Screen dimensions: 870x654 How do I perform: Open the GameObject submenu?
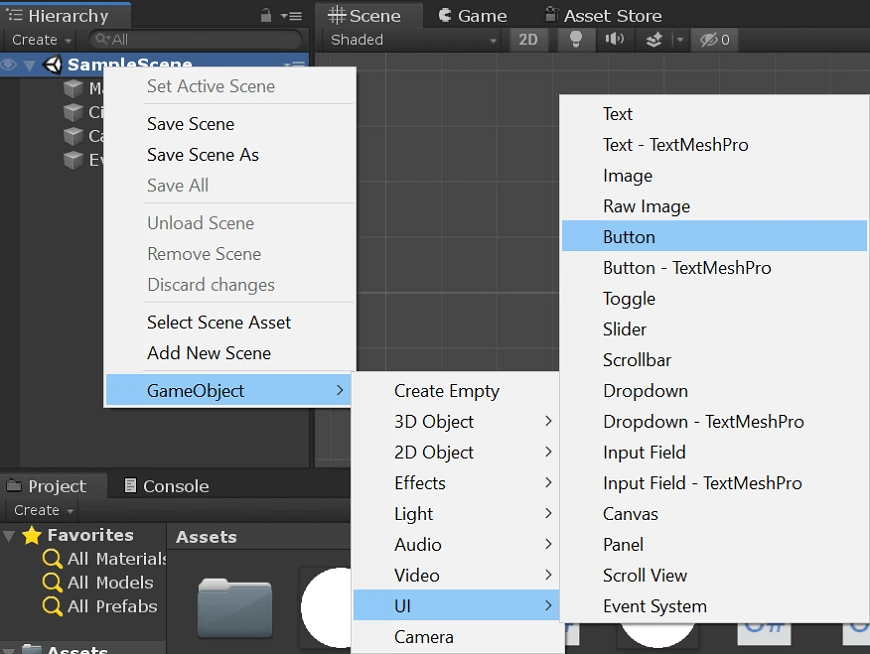(228, 390)
